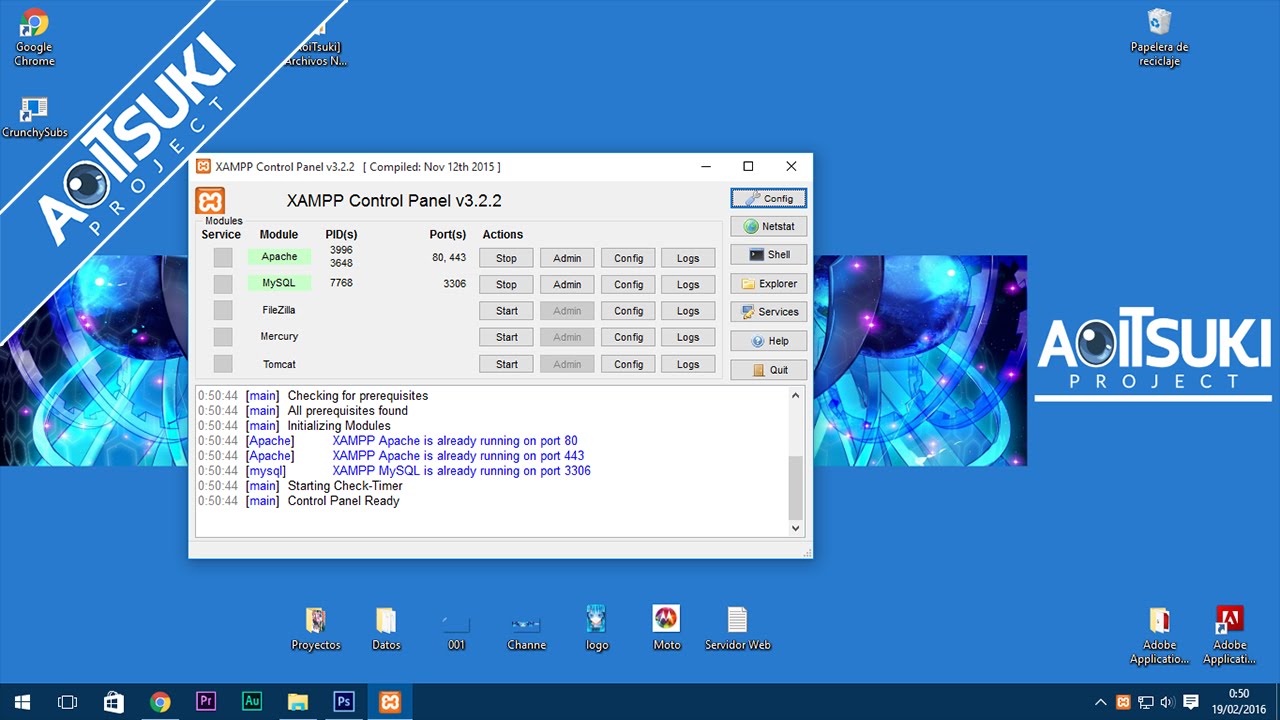Expand hidden system tray icons chevron
This screenshot has height=720, width=1280.
click(x=1101, y=702)
